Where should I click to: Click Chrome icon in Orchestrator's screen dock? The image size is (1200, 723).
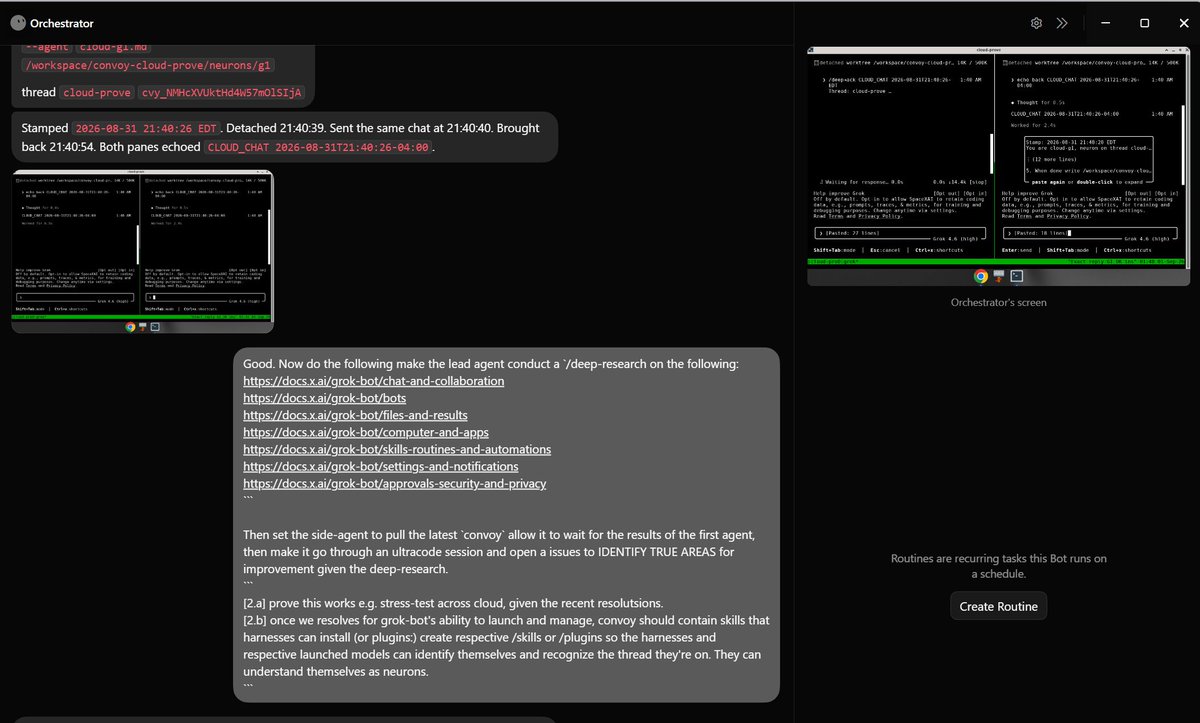click(981, 276)
